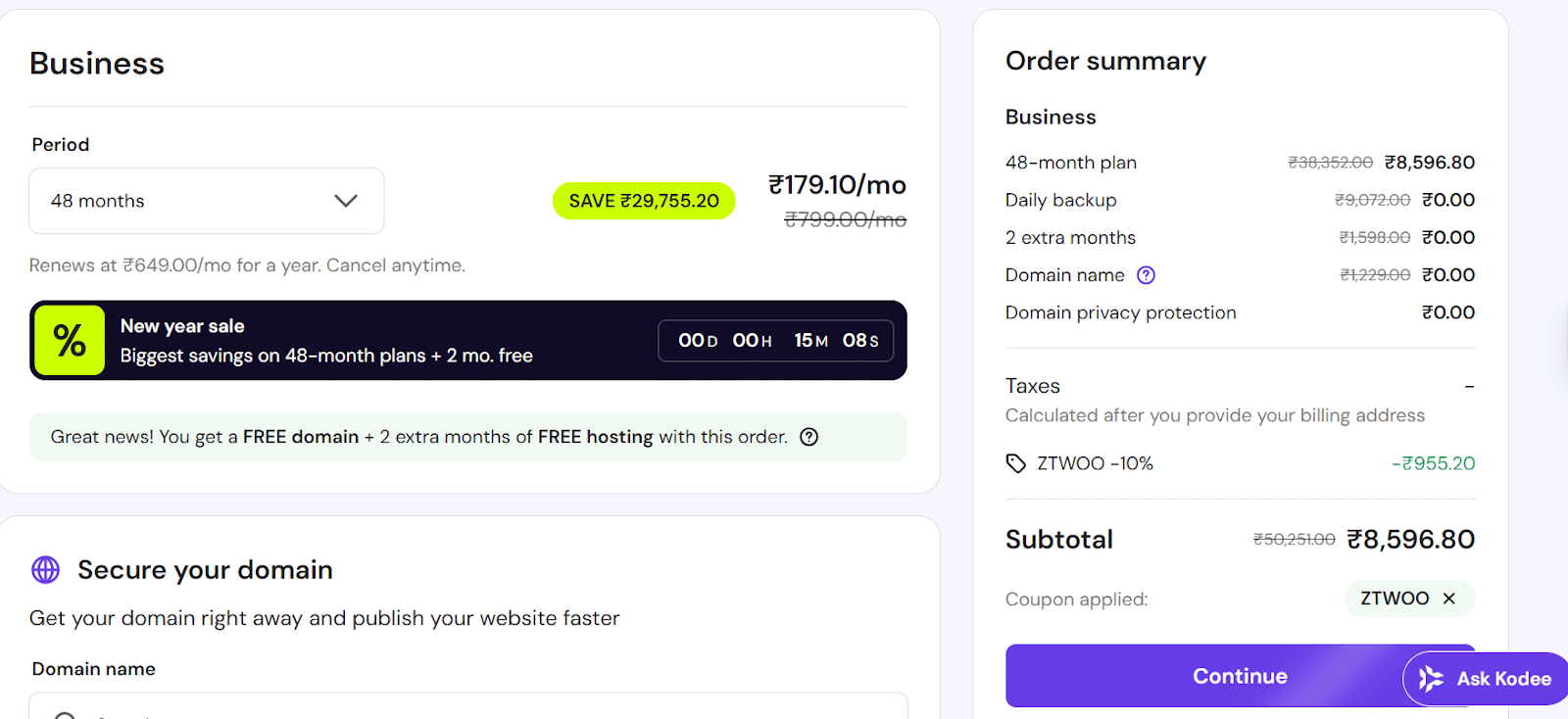1568x719 pixels.
Task: Click the coupon tag icon beside ZTWOO -10%
Action: click(1016, 462)
